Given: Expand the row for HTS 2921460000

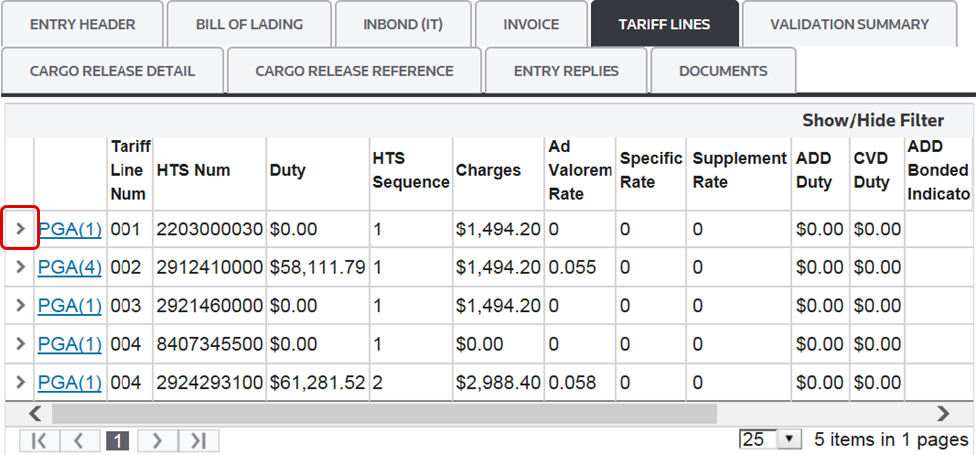Looking at the screenshot, I should click(x=20, y=305).
